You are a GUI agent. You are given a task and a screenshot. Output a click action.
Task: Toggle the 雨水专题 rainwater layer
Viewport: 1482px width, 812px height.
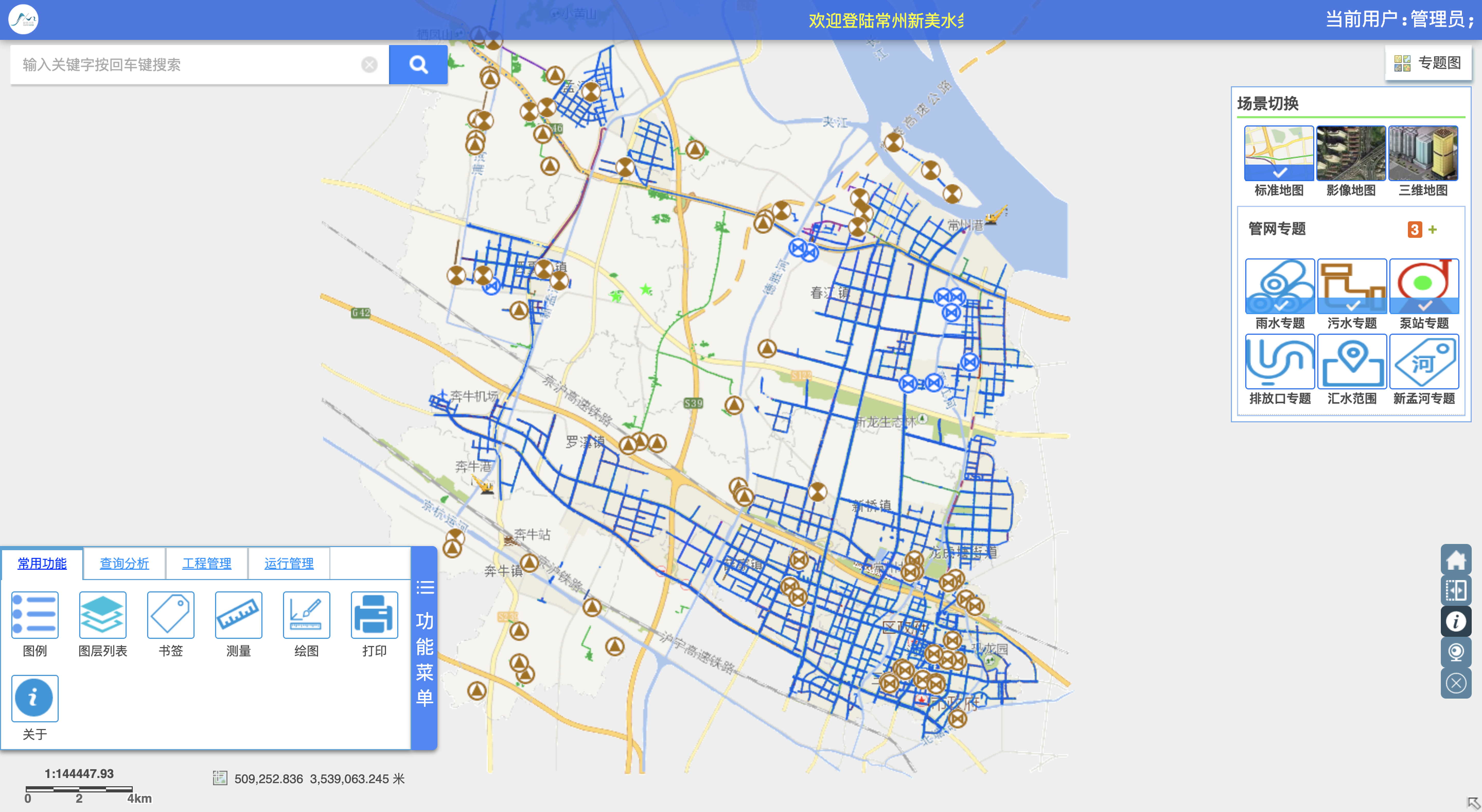(x=1280, y=286)
